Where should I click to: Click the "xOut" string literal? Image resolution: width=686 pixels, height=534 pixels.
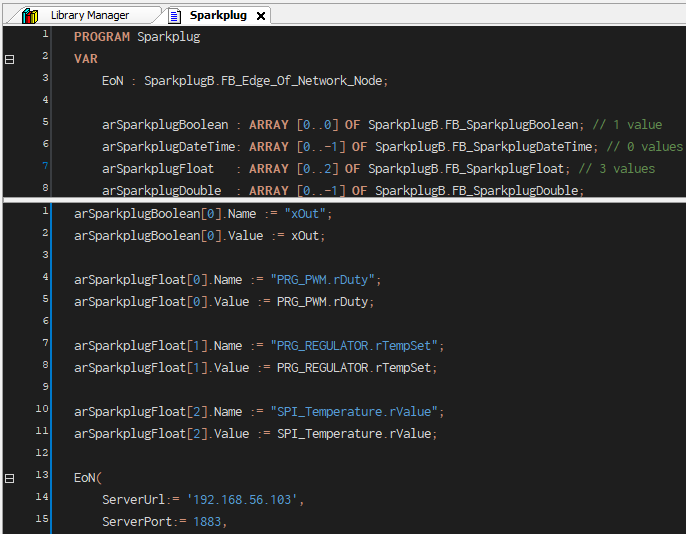pyautogui.click(x=301, y=214)
